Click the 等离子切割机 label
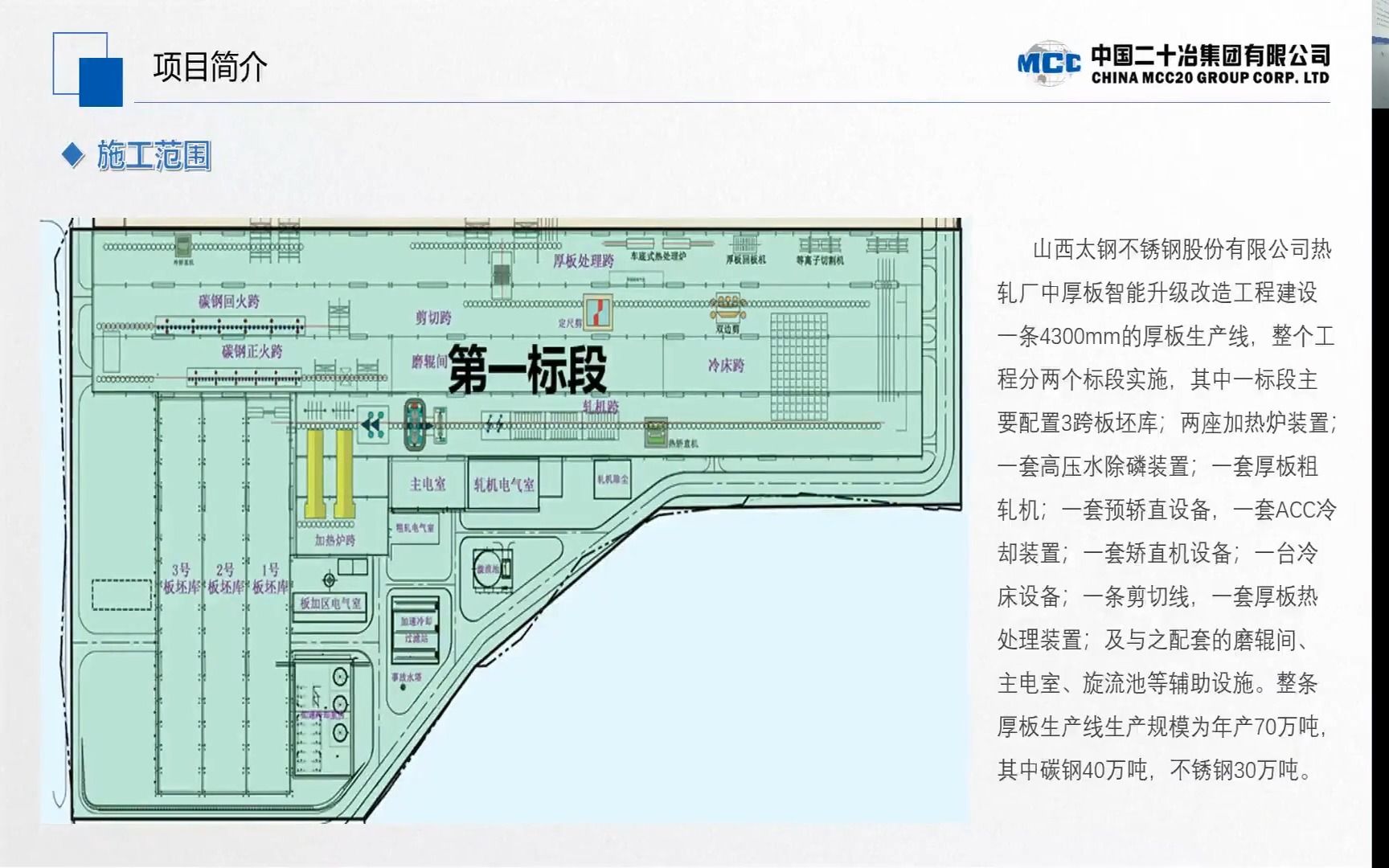 coord(820,260)
